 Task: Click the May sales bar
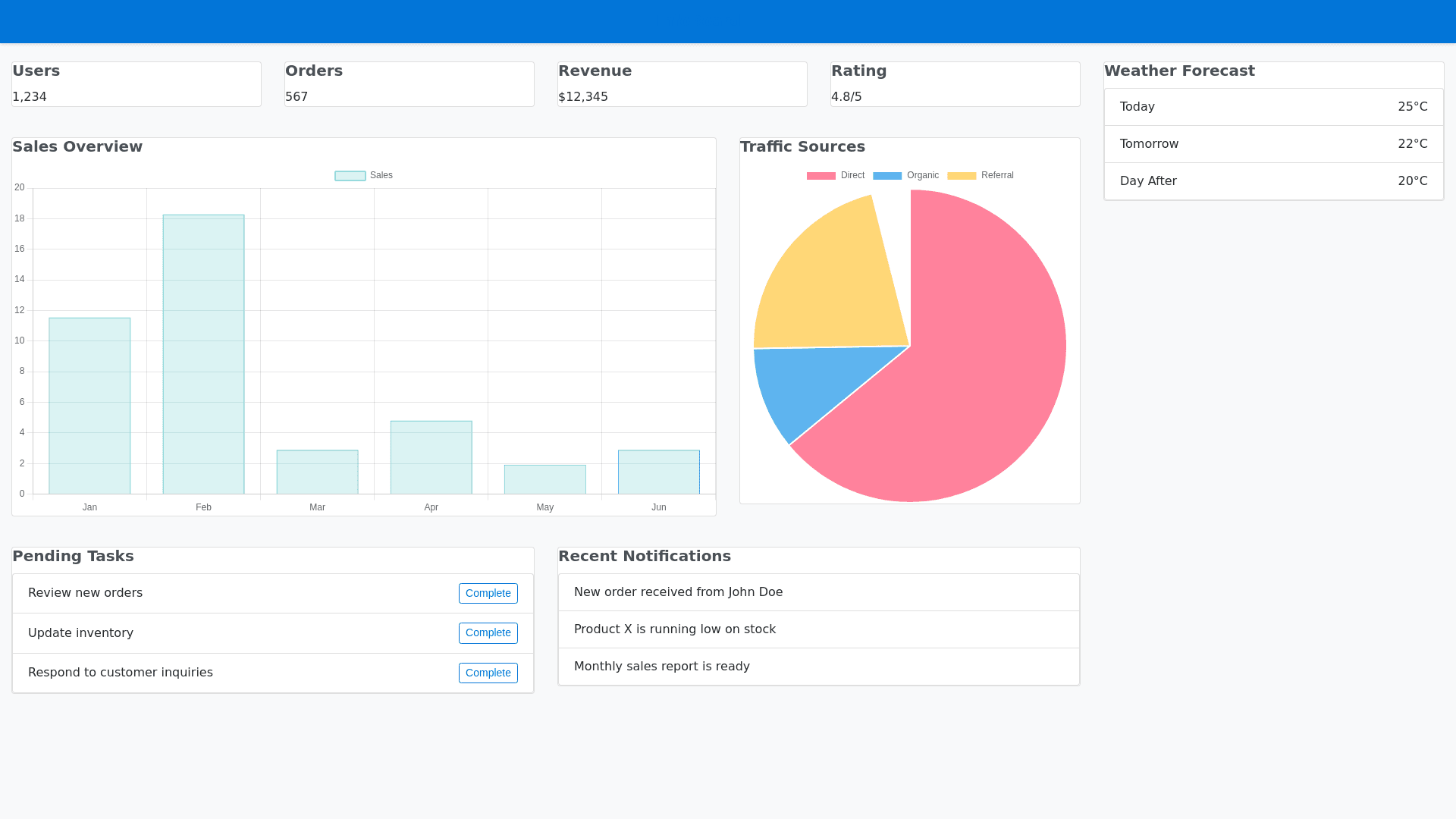point(544,479)
